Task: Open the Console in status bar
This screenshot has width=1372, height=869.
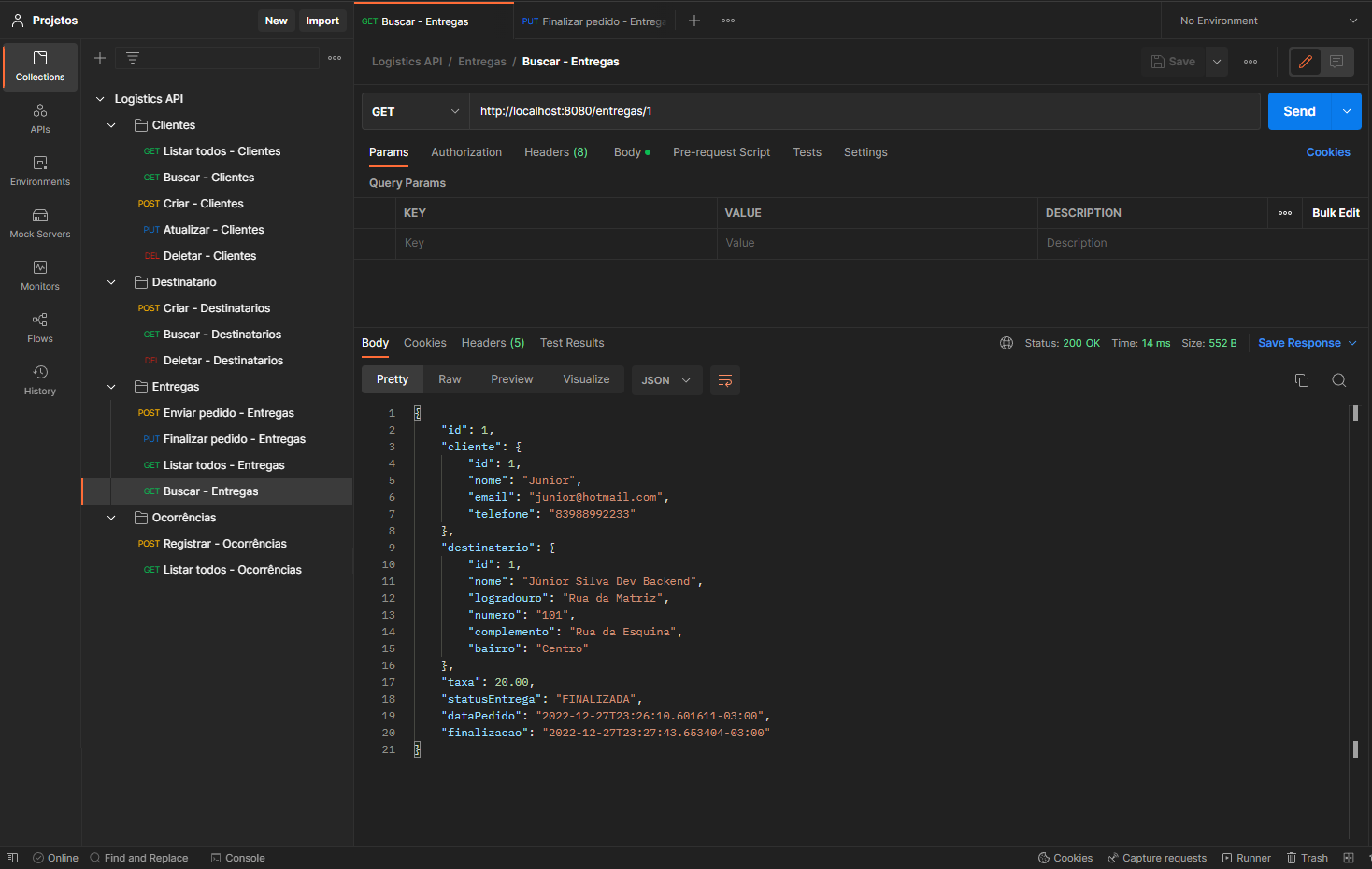Action: [238, 858]
